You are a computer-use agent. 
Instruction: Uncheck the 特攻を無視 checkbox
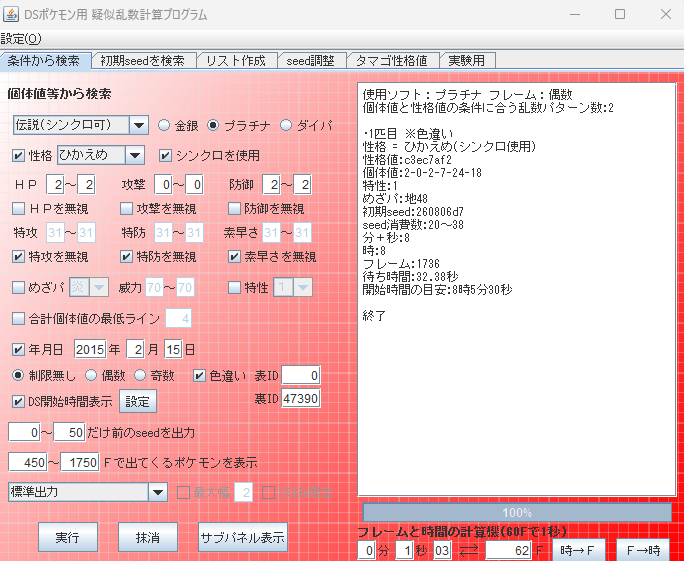tap(18, 257)
